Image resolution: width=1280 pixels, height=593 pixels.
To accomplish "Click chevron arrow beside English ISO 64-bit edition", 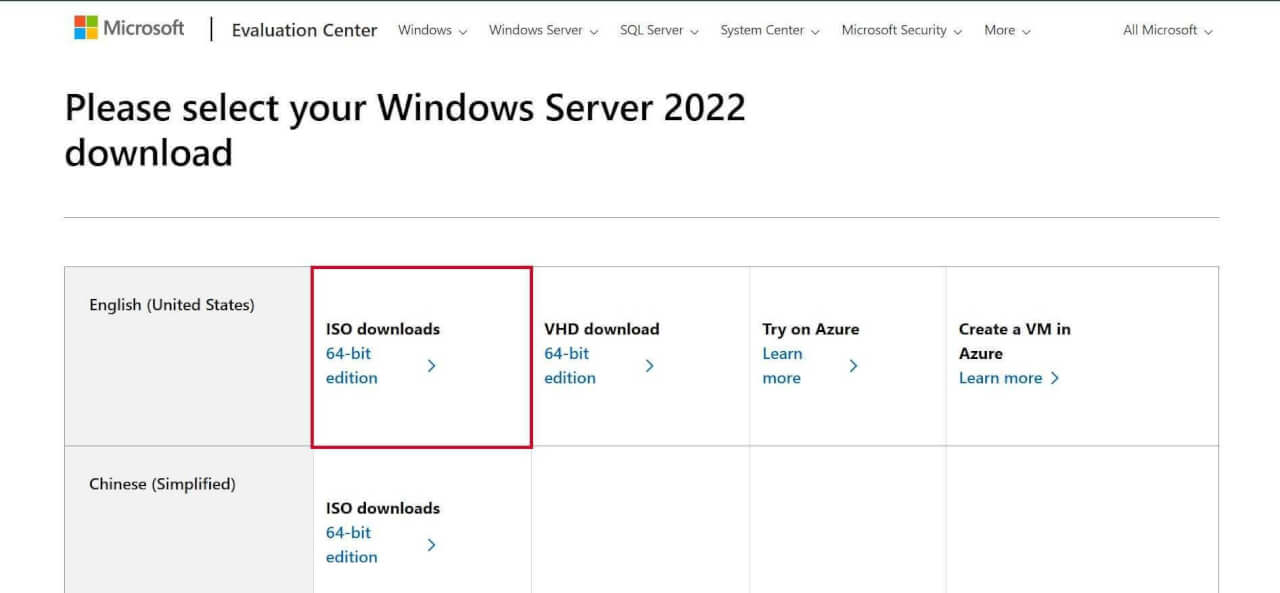I will (x=432, y=365).
